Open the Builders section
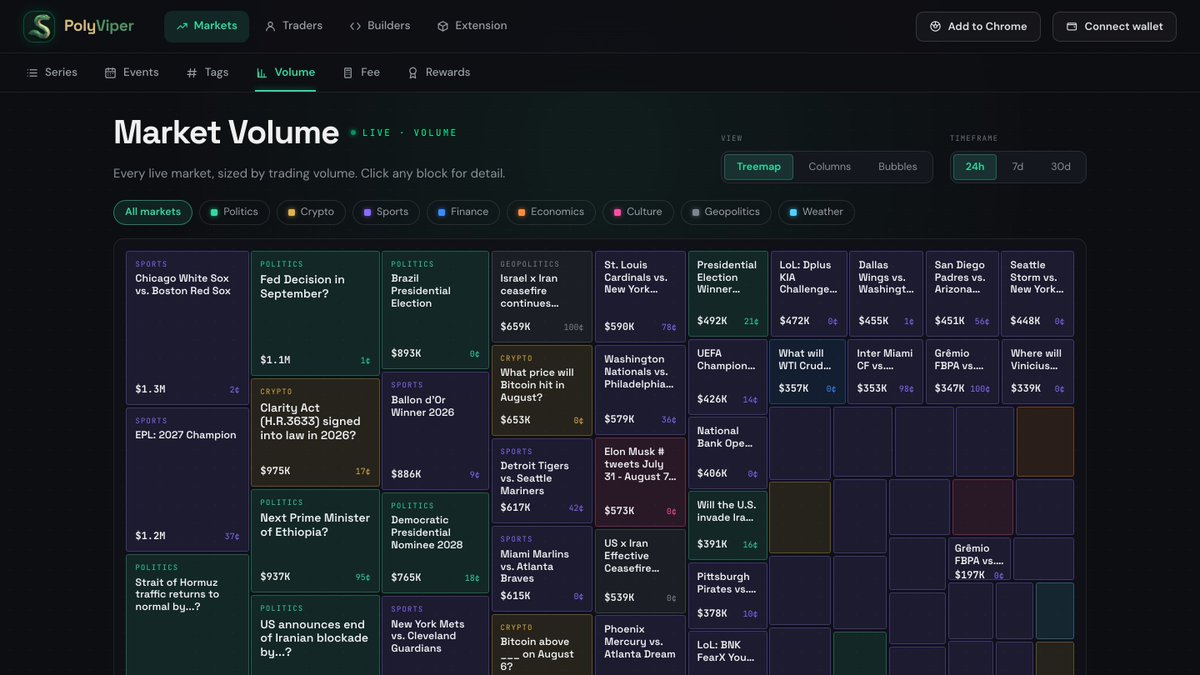The width and height of the screenshot is (1200, 675). 379,26
